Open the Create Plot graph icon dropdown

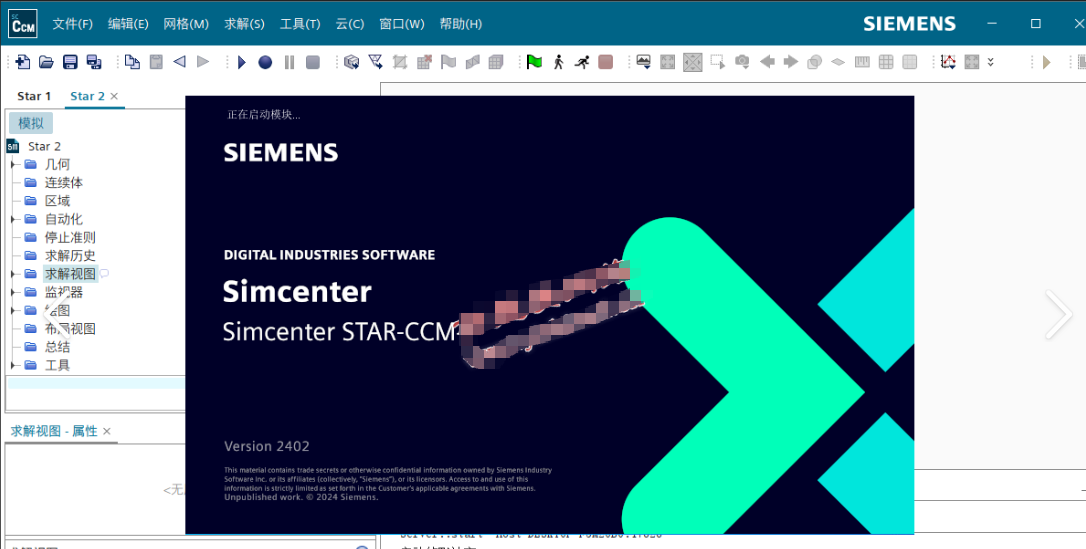948,62
